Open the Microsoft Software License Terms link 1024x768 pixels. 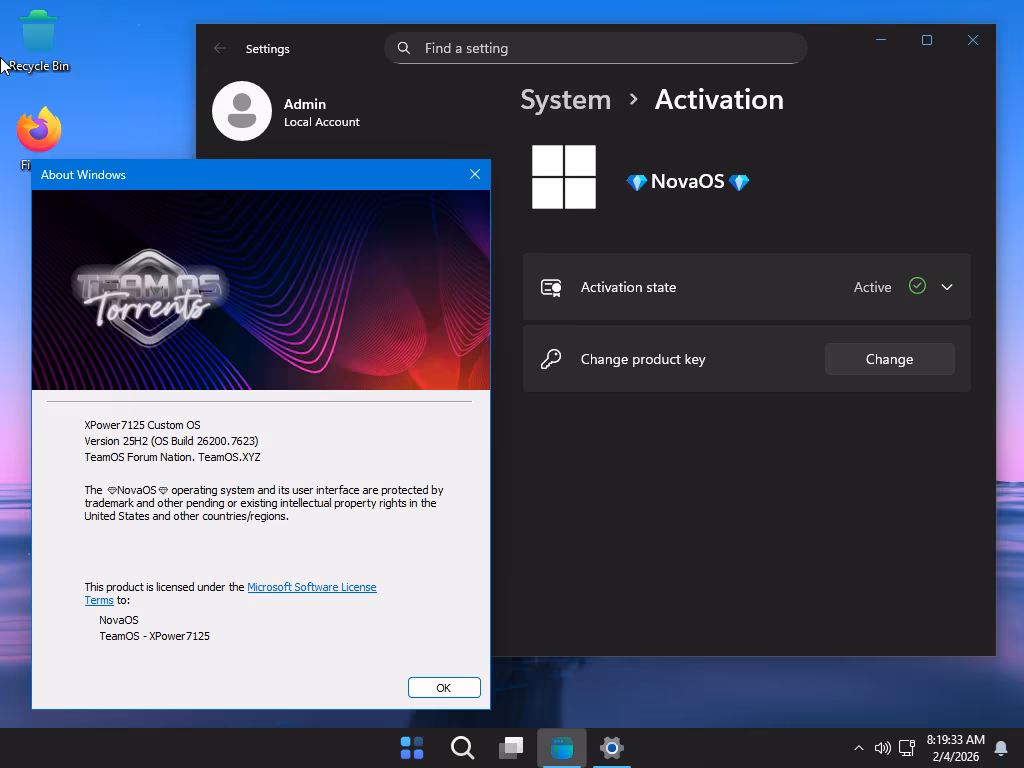pos(311,587)
